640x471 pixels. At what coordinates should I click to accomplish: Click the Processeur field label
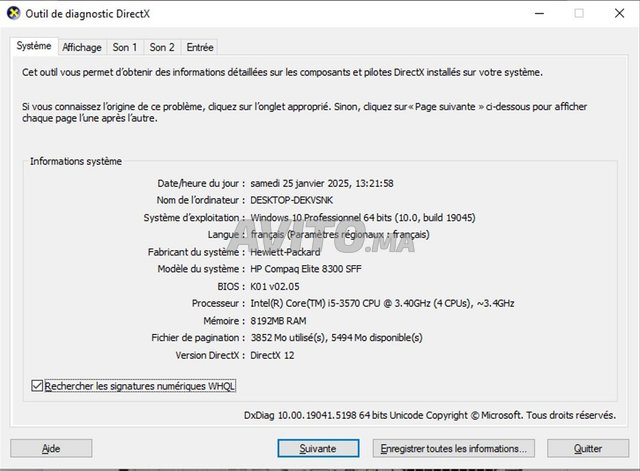pos(218,303)
